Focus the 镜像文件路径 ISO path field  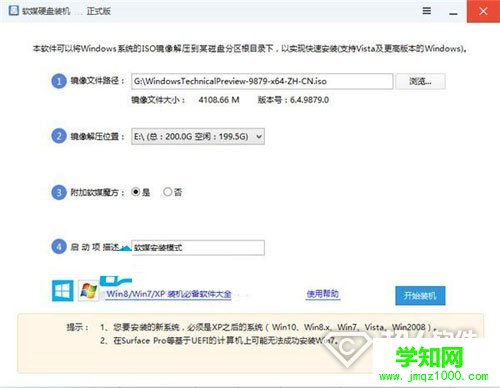[x=262, y=81]
